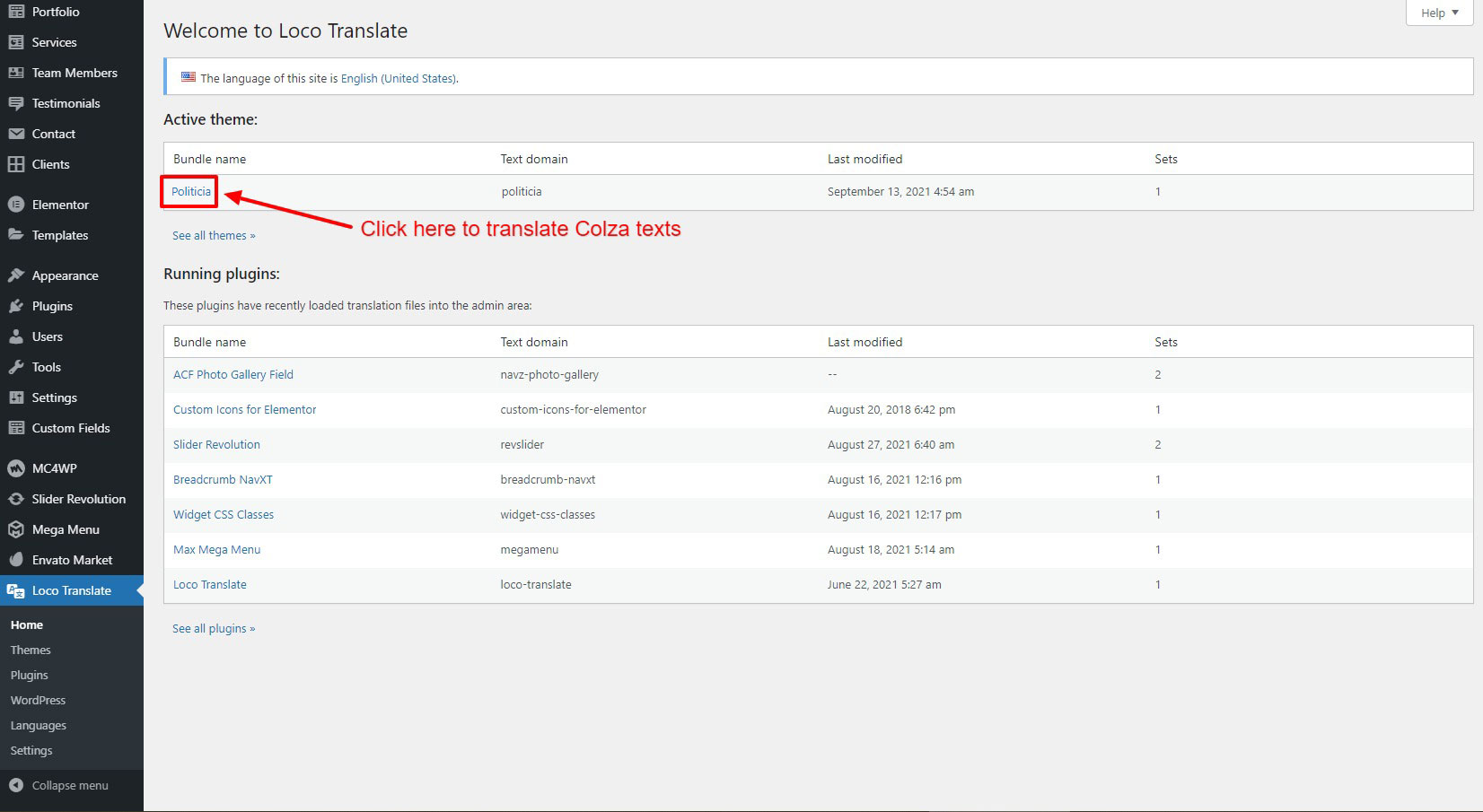Open the Politicia theme bundle
The height and width of the screenshot is (812, 1483).
coord(191,191)
